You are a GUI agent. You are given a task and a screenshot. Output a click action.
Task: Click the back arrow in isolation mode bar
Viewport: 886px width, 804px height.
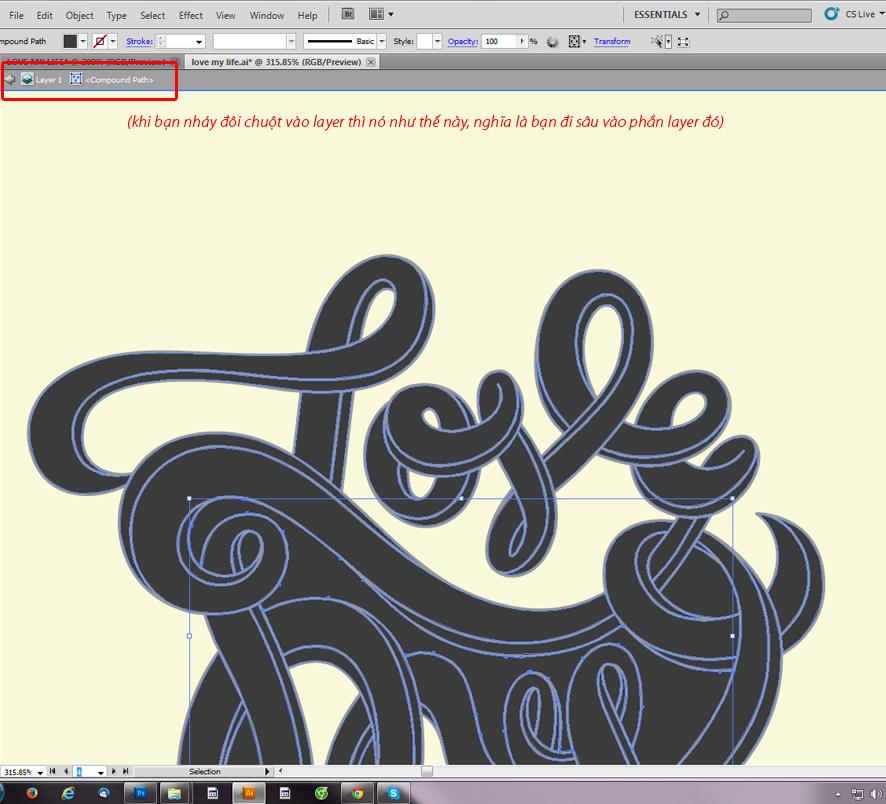point(10,79)
